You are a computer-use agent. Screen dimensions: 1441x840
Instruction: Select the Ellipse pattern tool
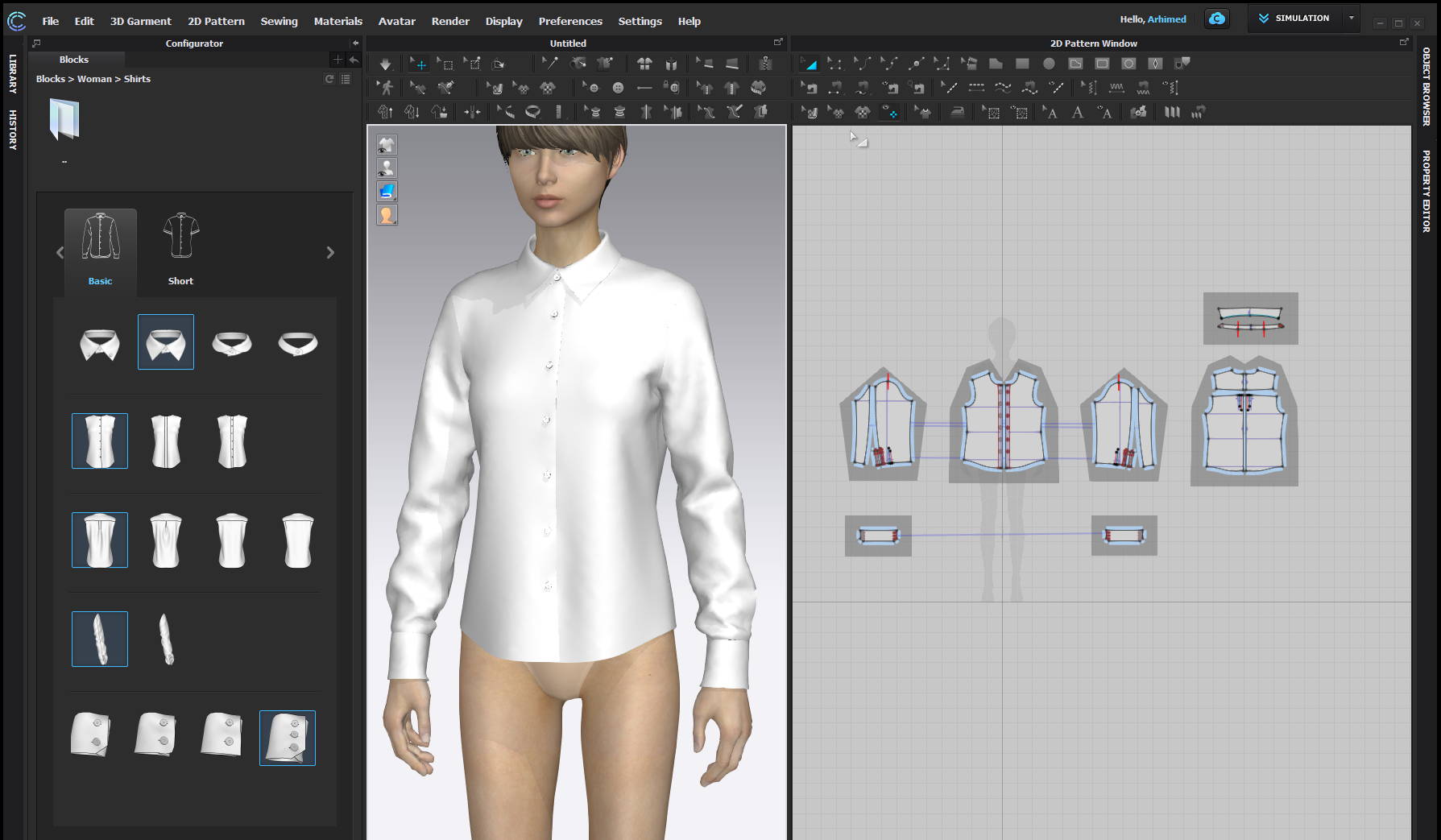[1049, 64]
